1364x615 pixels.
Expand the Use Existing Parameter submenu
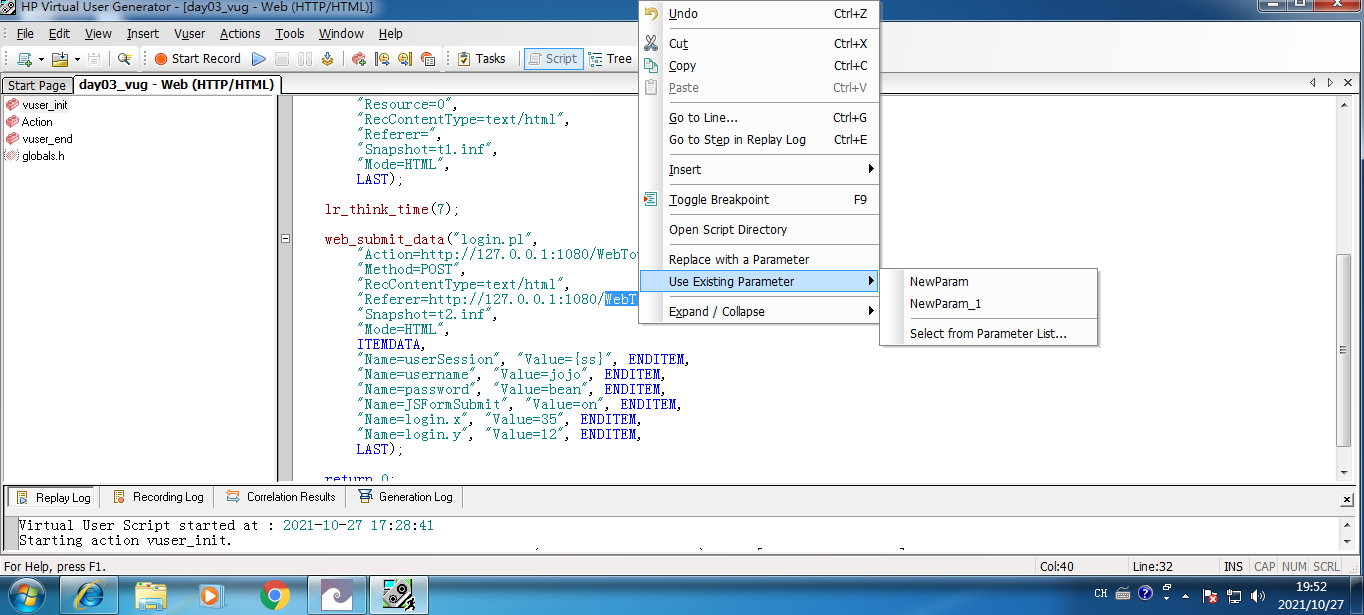[758, 282]
